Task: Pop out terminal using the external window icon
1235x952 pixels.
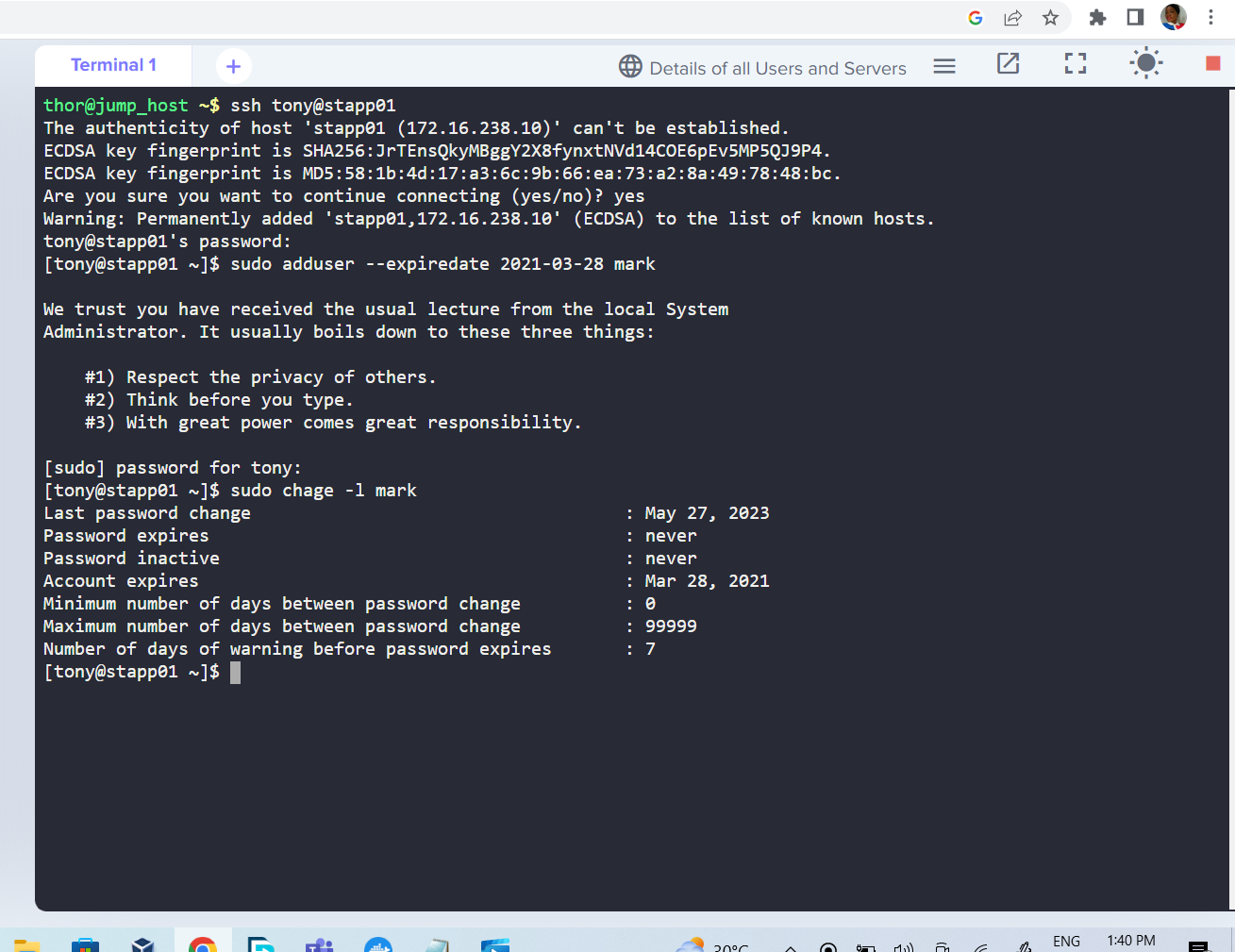Action: coord(1007,64)
